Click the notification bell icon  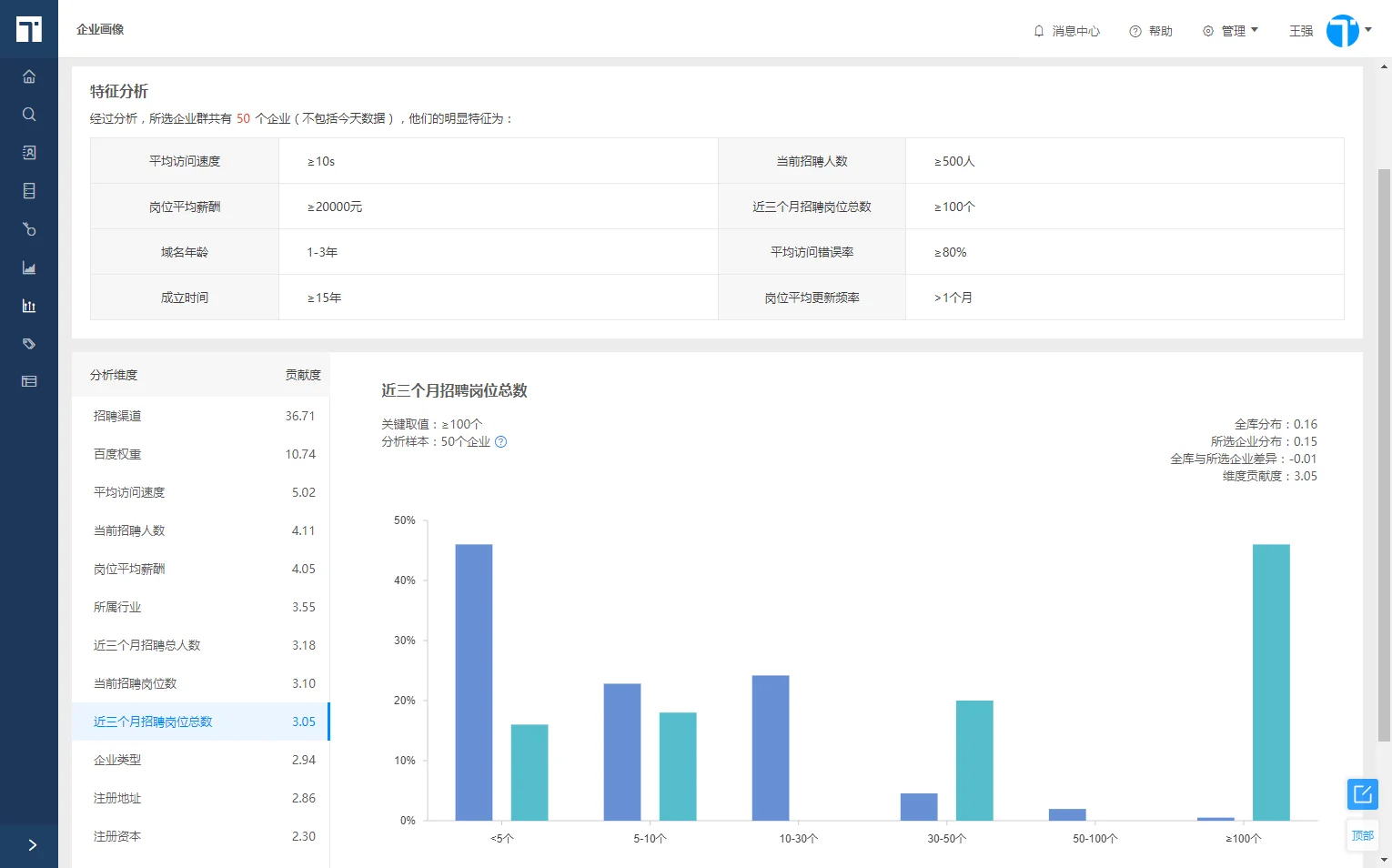1038,30
